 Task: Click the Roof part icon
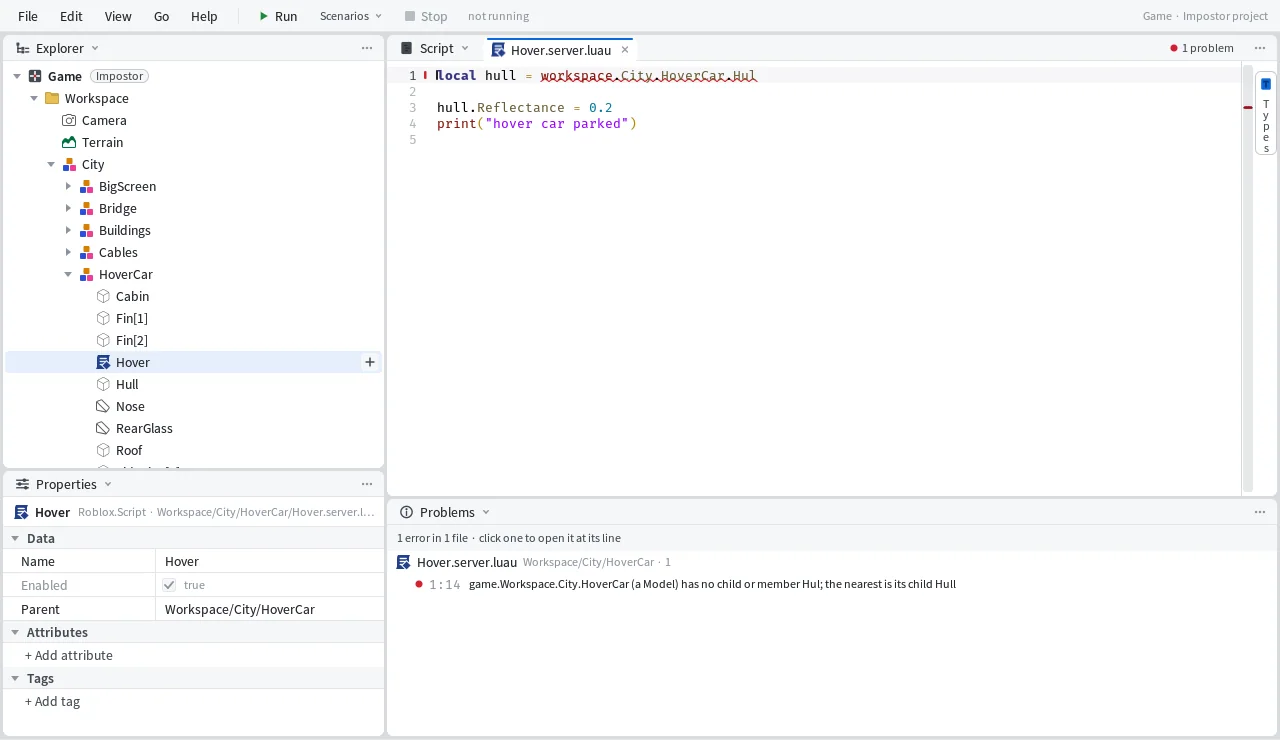pyautogui.click(x=103, y=450)
